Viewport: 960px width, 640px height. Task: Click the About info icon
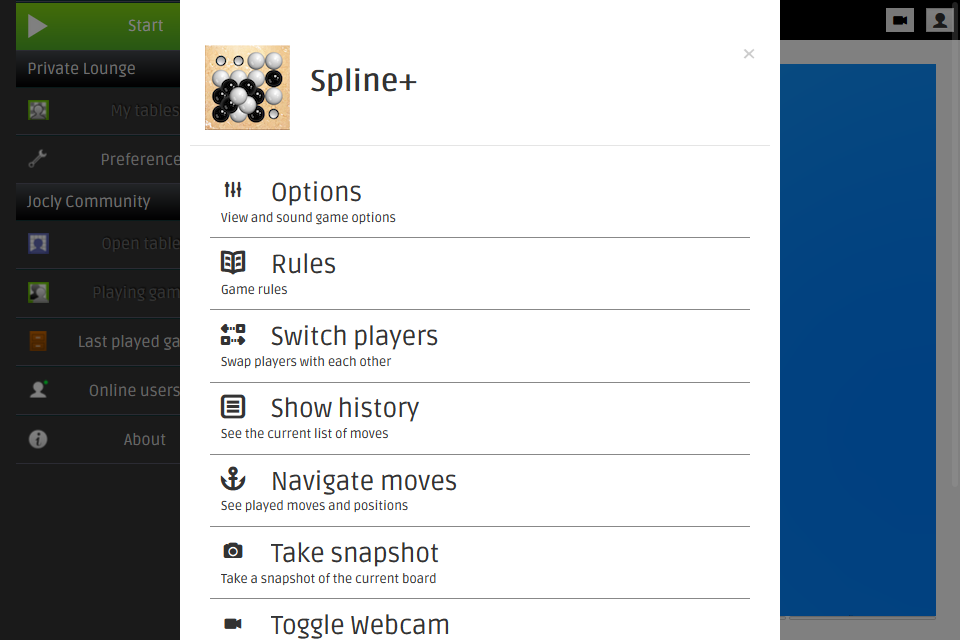(38, 439)
